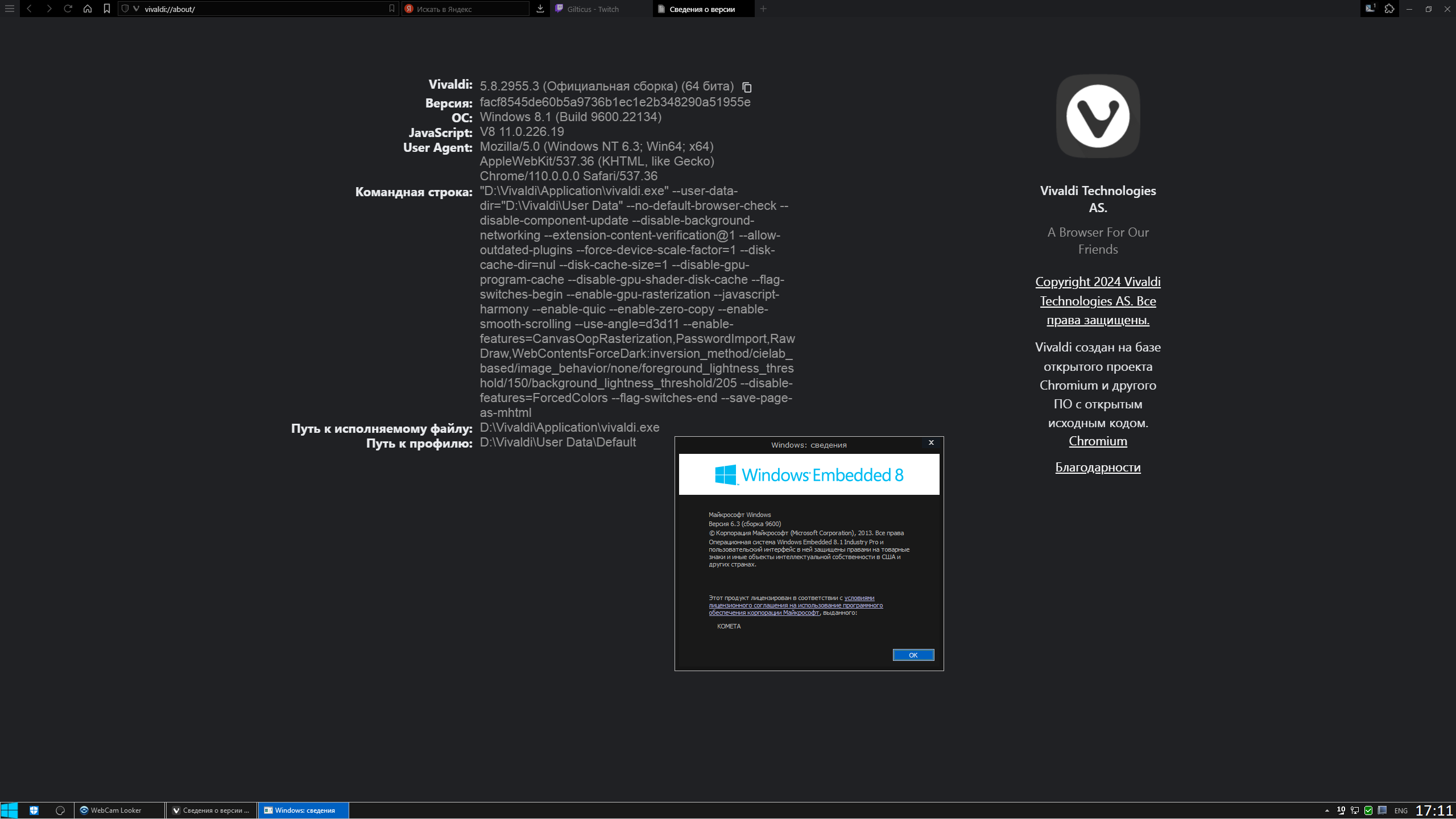Viewport: 1456px width, 819px height.
Task: Click the revision hash facf8545de60b5a9736b1ec1e2b348290a51955e
Action: tap(615, 102)
